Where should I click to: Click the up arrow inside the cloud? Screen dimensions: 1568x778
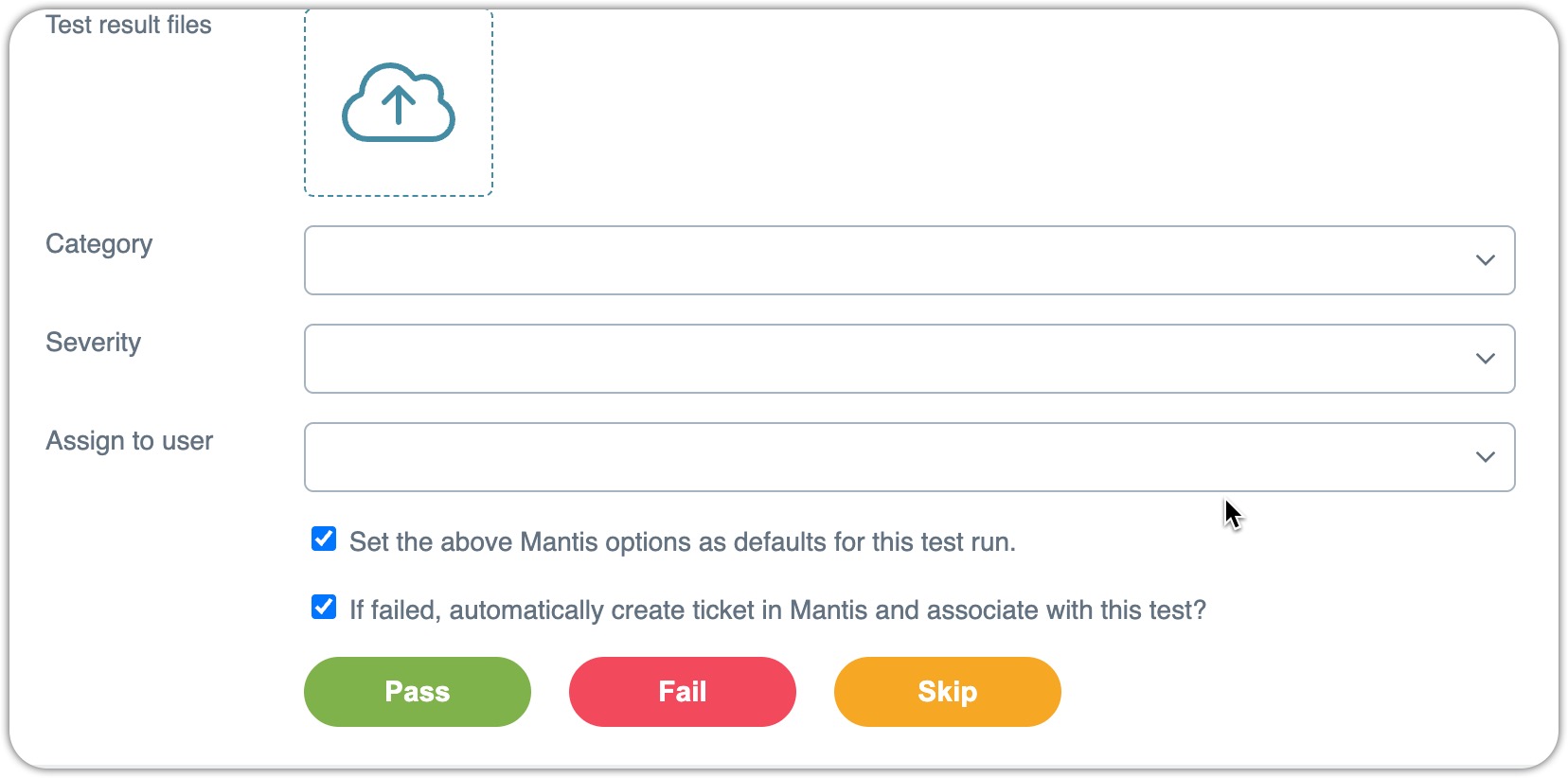(399, 104)
